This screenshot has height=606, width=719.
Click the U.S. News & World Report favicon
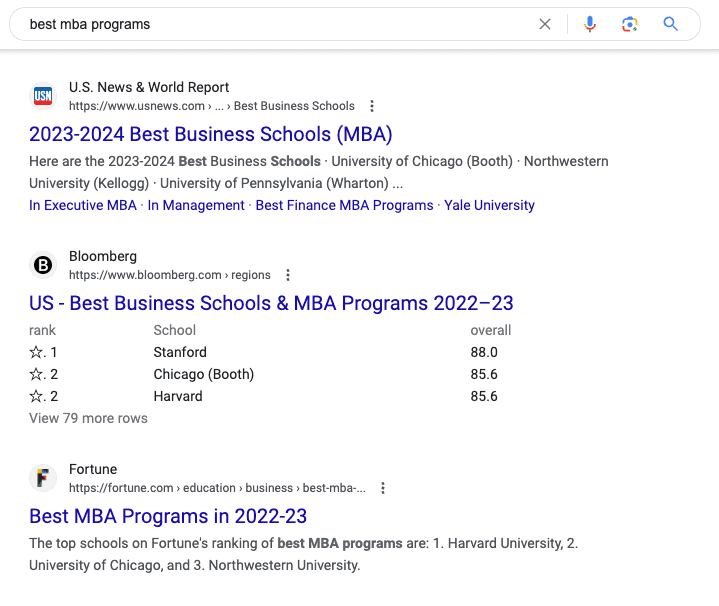tap(43, 96)
